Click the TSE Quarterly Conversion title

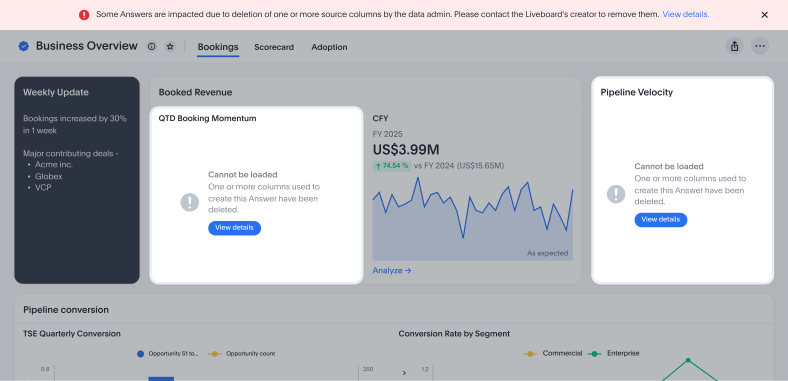[x=72, y=334]
